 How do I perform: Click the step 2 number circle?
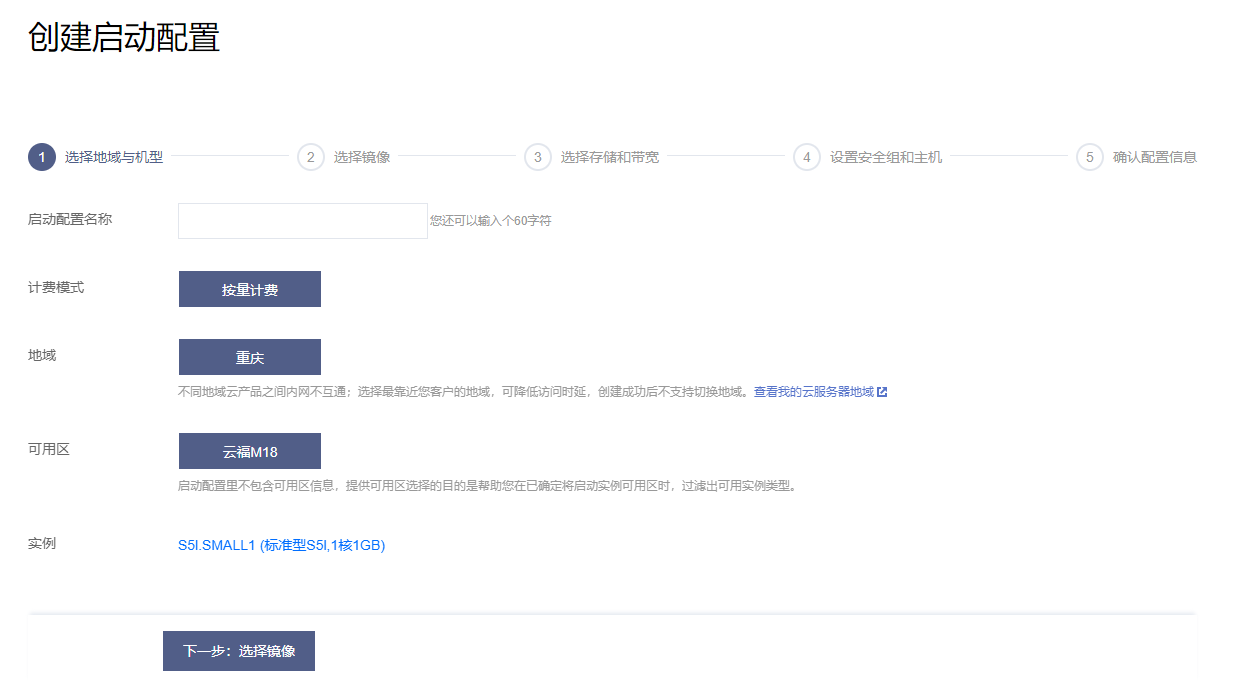(311, 157)
